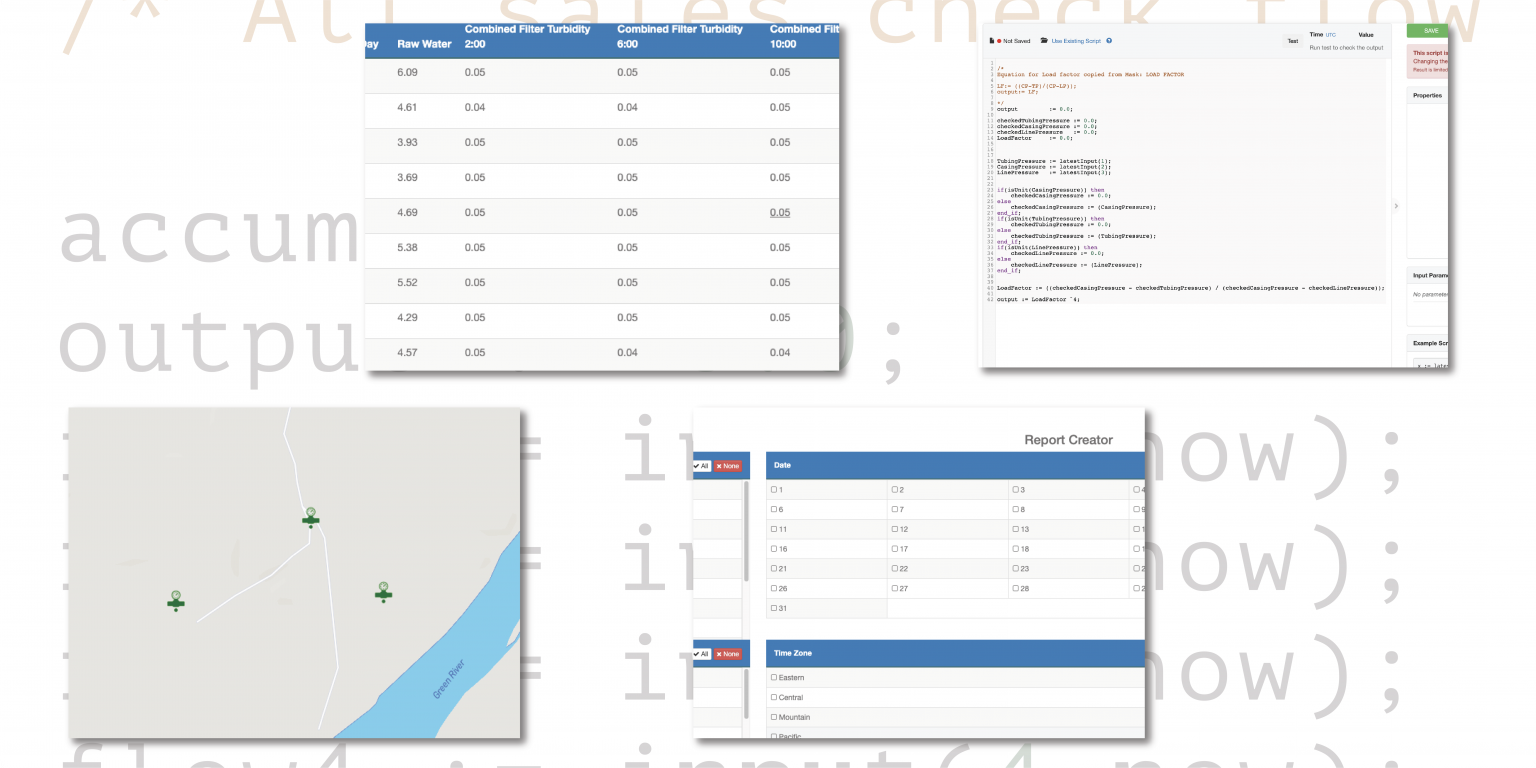The image size is (1536, 768).
Task: Switch to the Text tab
Action: (1293, 41)
